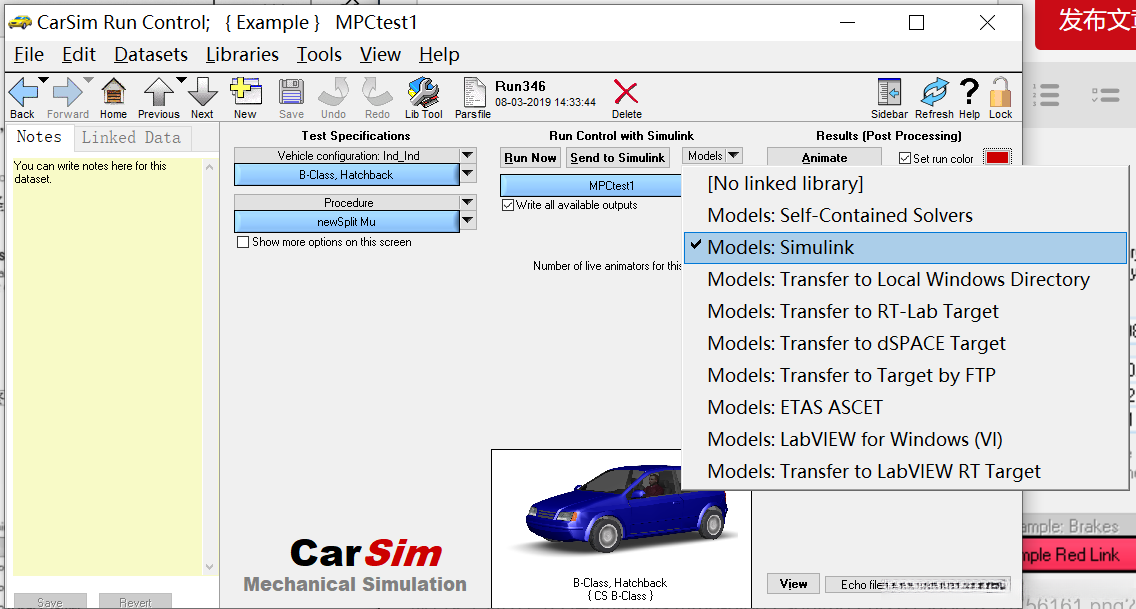Toggle Write all available outputs checkbox
The image size is (1136, 609).
[508, 205]
